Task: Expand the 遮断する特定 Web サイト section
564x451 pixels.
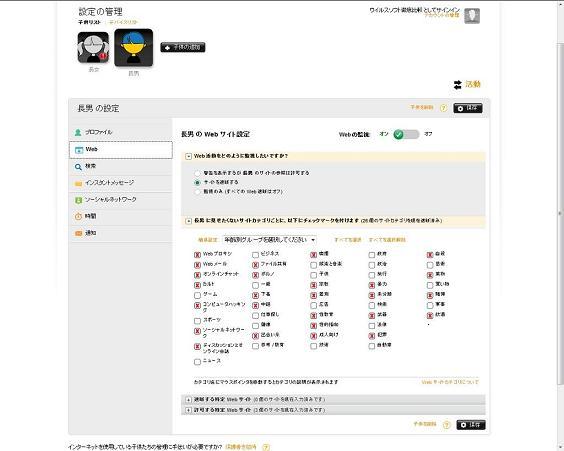Action: pos(188,400)
